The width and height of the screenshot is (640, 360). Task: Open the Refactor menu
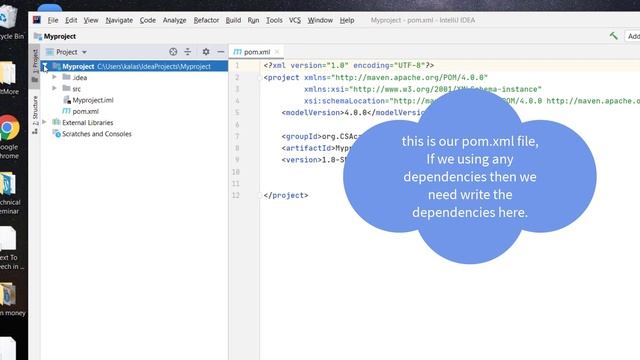(206, 20)
